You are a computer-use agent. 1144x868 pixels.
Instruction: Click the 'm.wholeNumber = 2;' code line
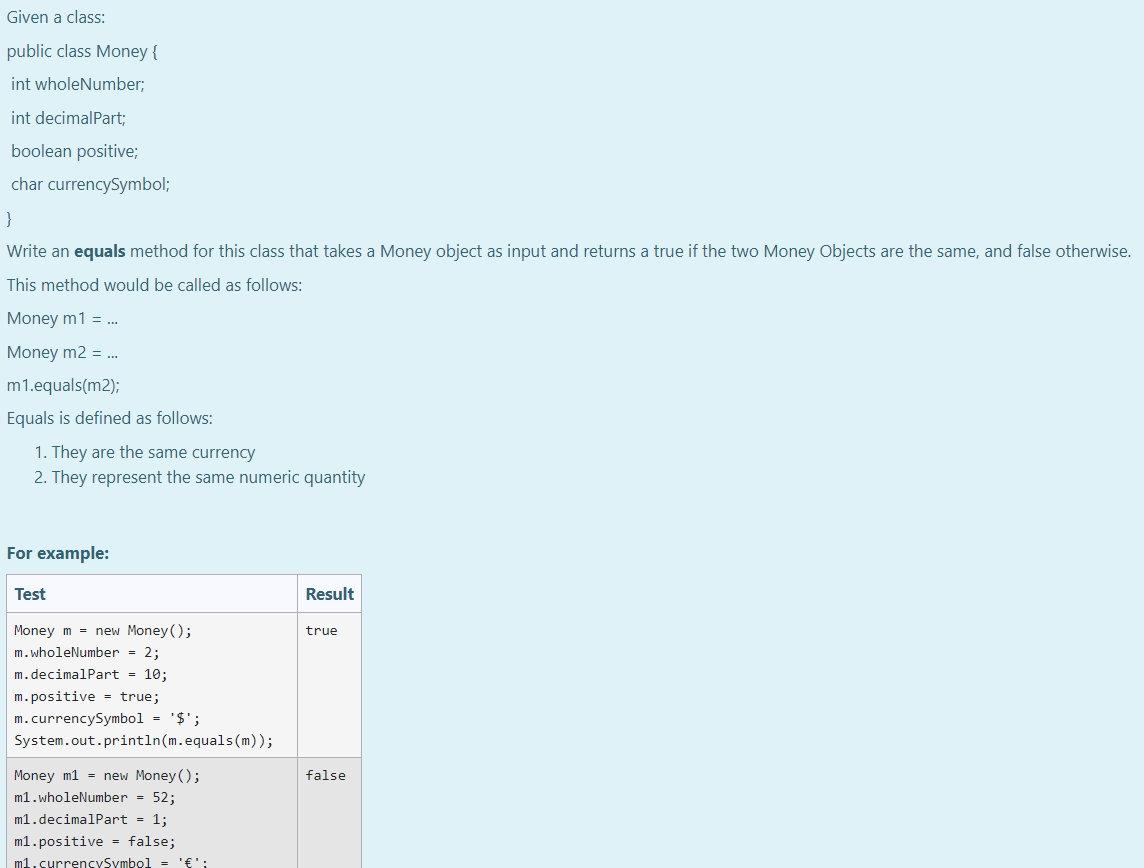click(x=87, y=653)
